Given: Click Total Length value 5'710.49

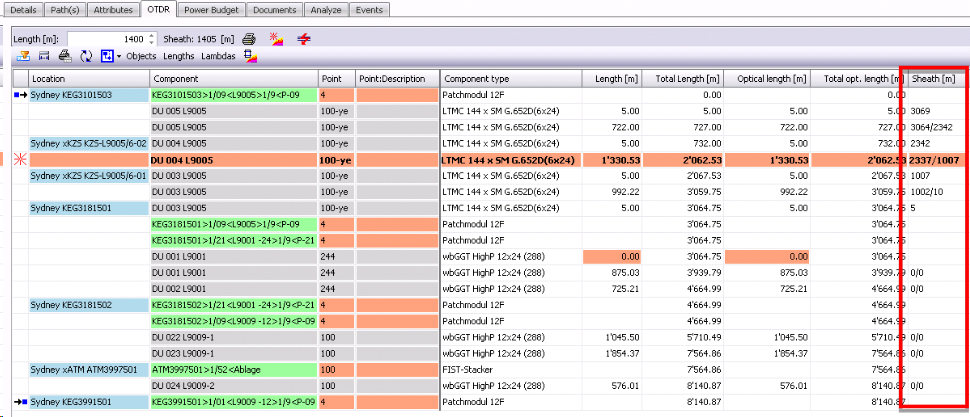Looking at the screenshot, I should pos(703,337).
